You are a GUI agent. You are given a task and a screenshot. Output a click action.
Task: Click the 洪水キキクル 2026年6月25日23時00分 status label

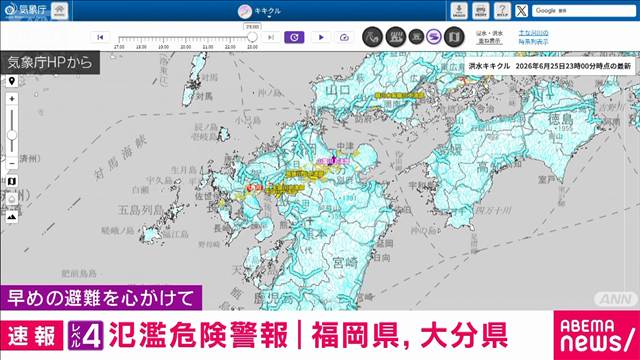(x=549, y=66)
